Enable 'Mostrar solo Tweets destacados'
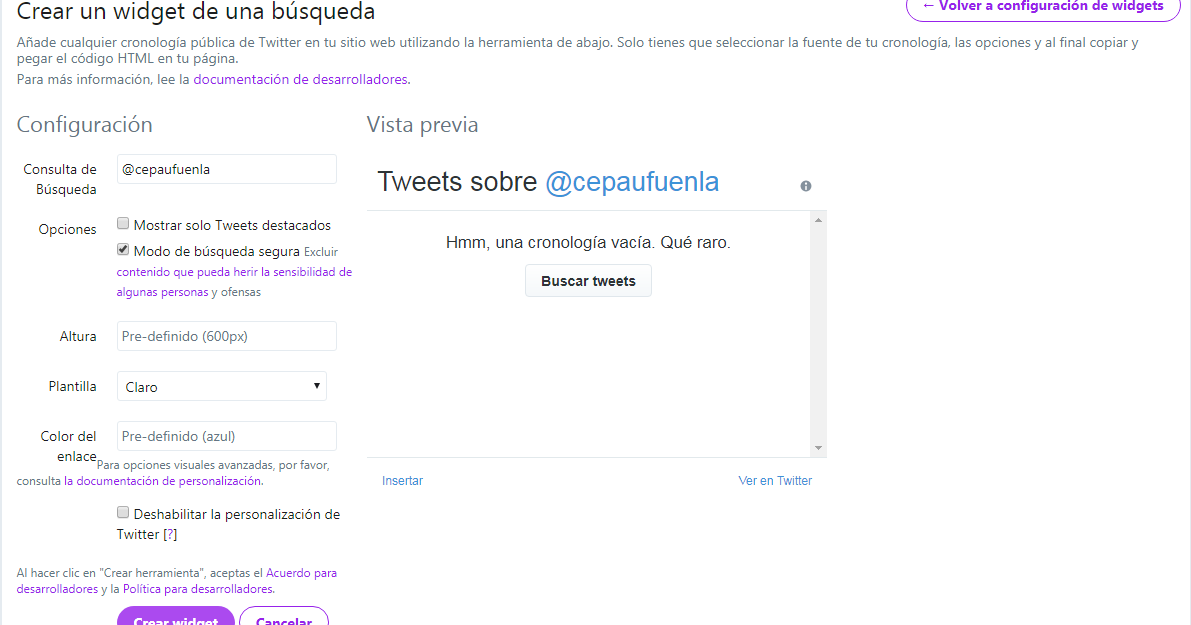Screen dimensions: 1191x625 [123, 223]
